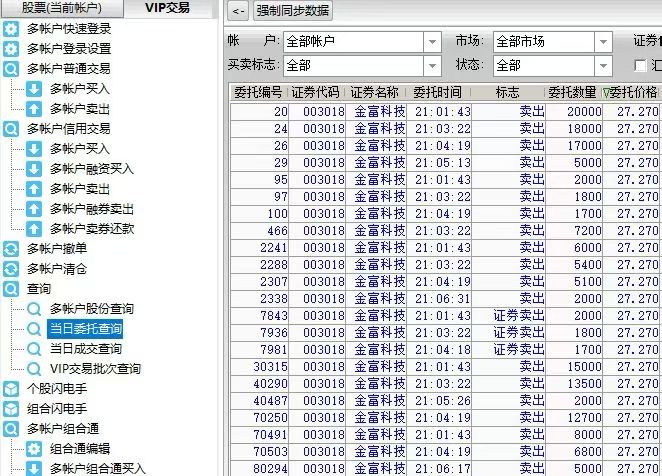This screenshot has height=476, width=662.
Task: Click quantity 7200 in order row 466
Action: click(x=588, y=231)
